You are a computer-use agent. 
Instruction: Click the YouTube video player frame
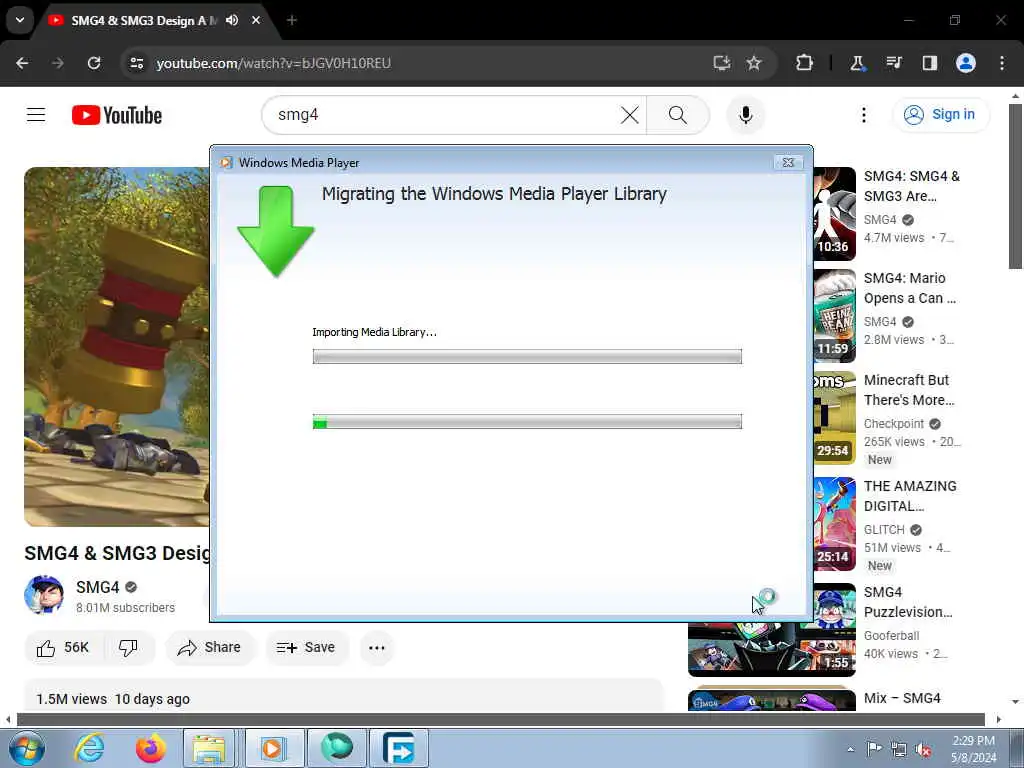coord(117,347)
